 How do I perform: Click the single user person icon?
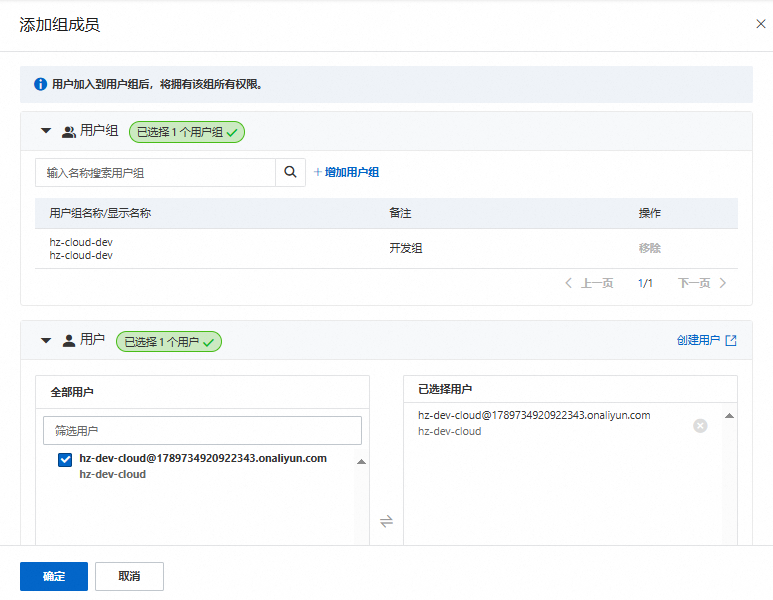coord(69,341)
